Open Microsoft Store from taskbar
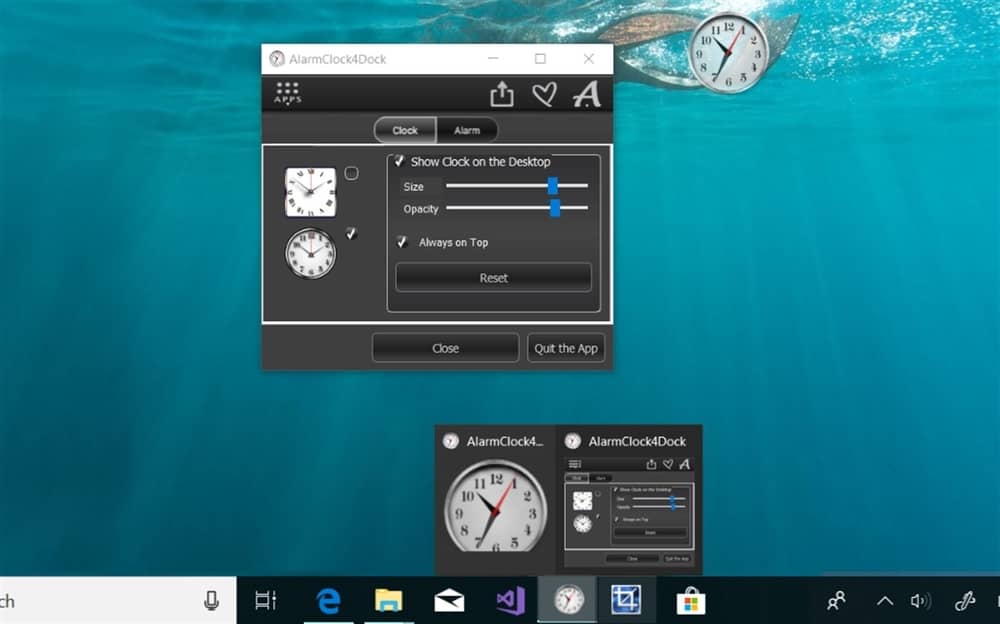The width and height of the screenshot is (1000, 624). [691, 601]
